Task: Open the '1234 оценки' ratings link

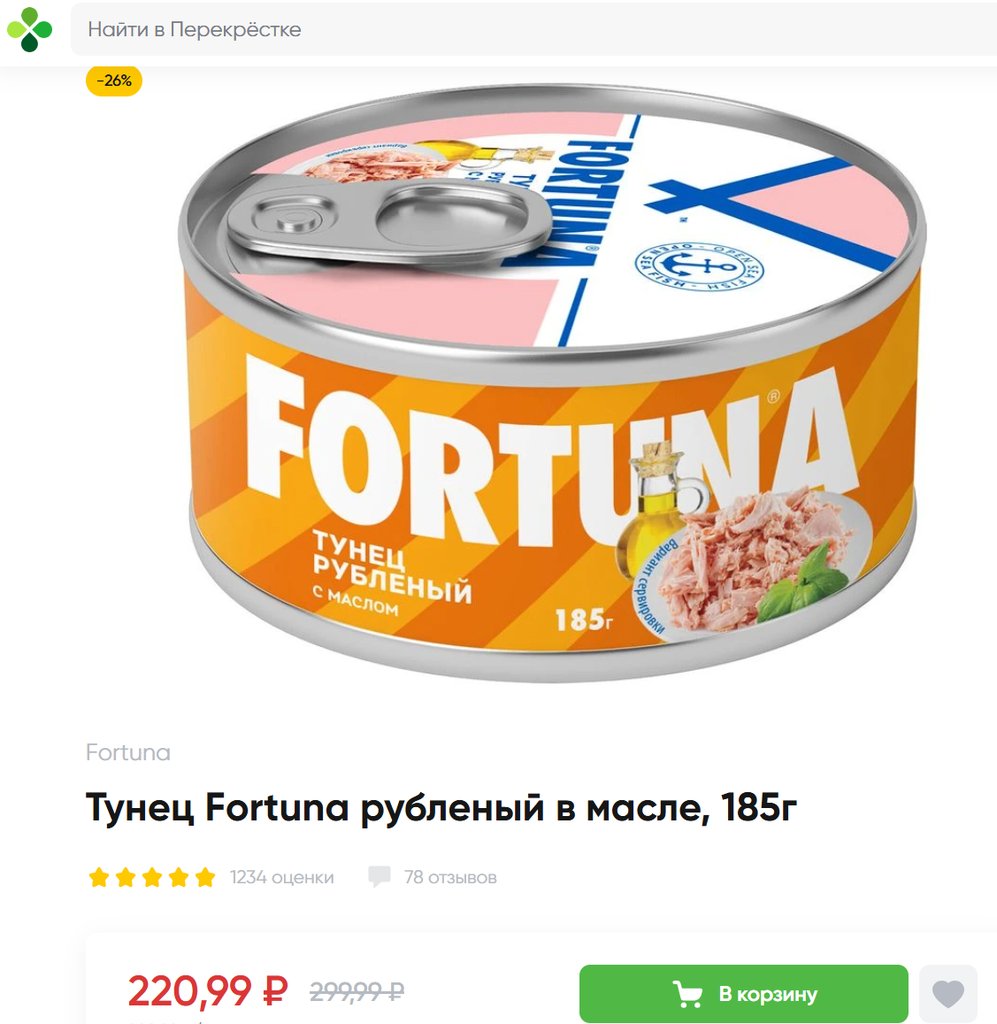Action: [x=281, y=877]
